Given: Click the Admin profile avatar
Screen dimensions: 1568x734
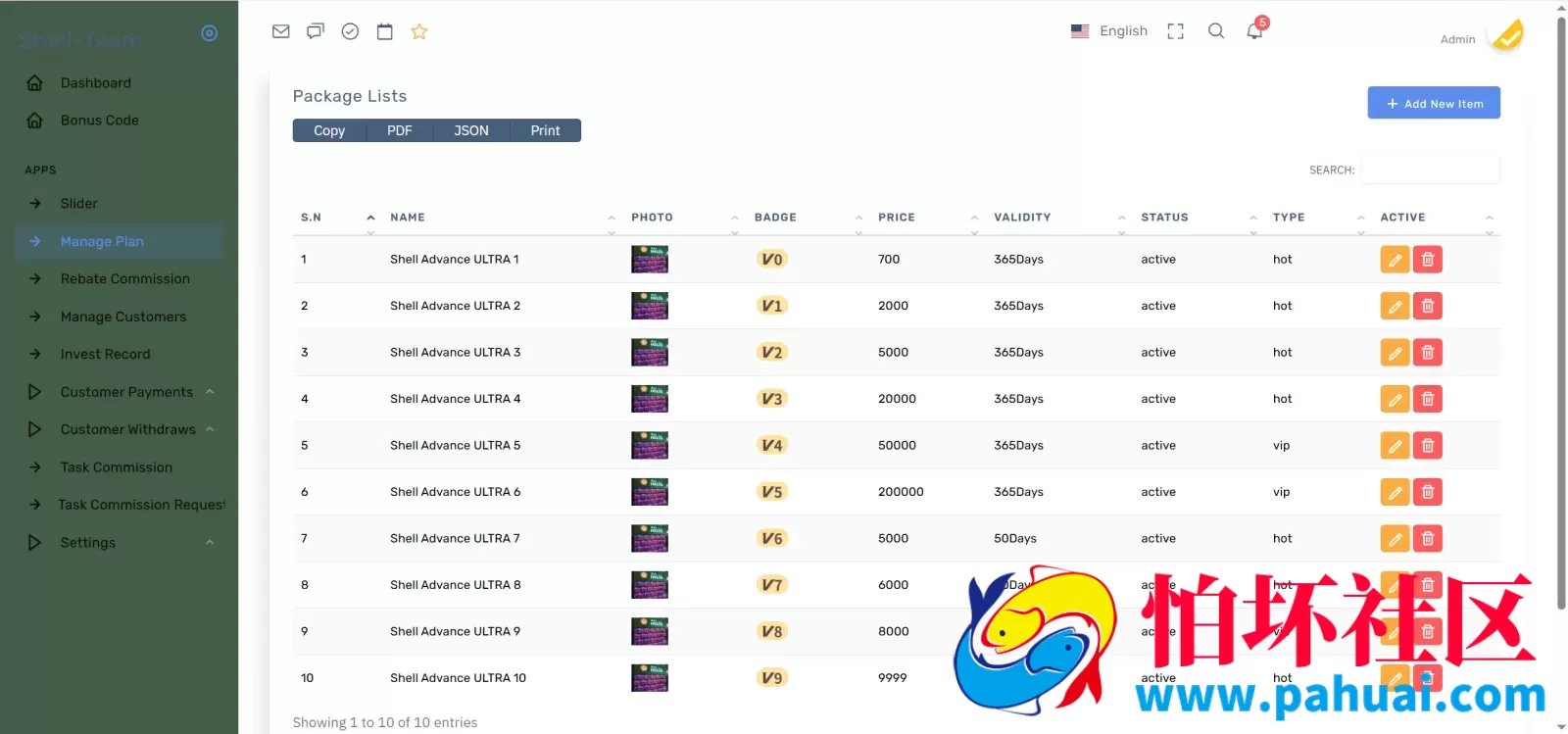Looking at the screenshot, I should [x=1505, y=35].
